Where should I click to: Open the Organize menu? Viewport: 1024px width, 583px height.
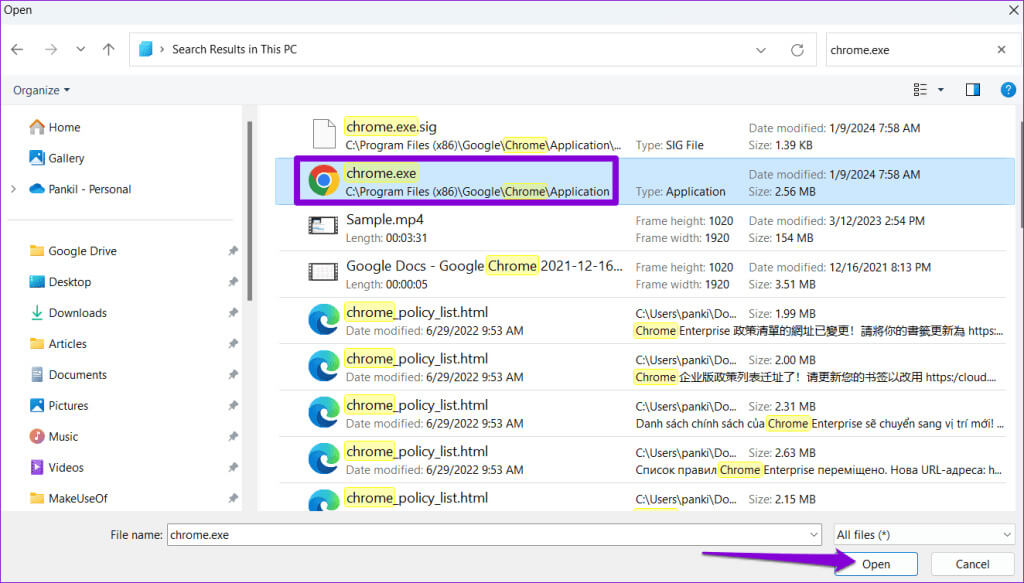tap(41, 90)
